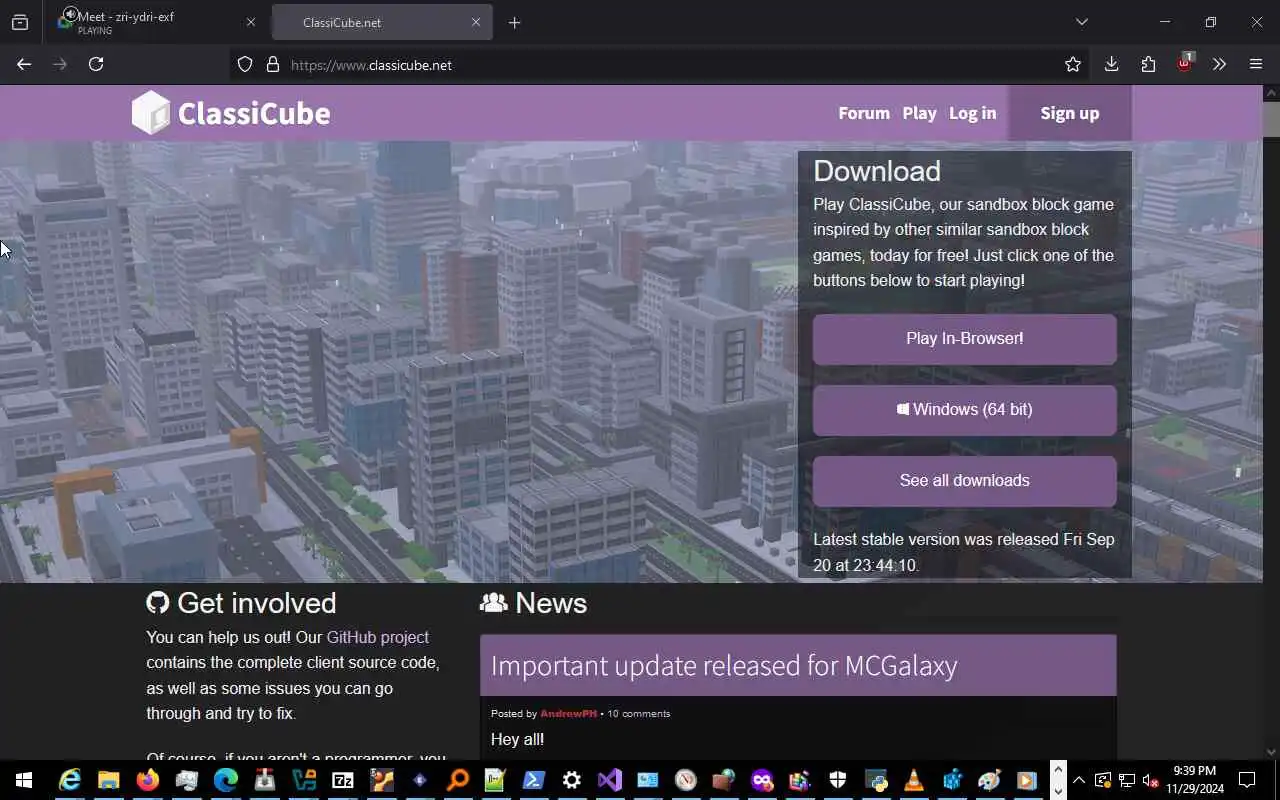This screenshot has height=800, width=1280.
Task: Open the tracking protection shield
Action: (x=245, y=64)
